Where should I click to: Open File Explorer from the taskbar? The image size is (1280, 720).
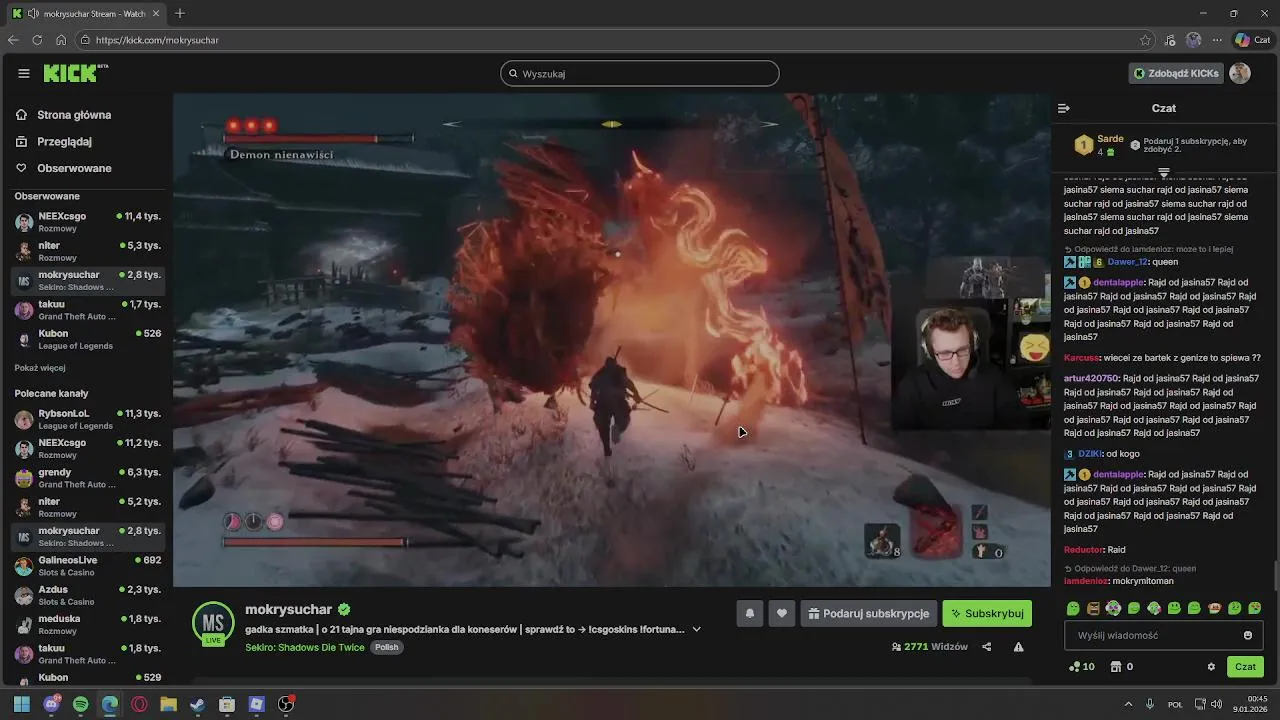click(x=168, y=704)
